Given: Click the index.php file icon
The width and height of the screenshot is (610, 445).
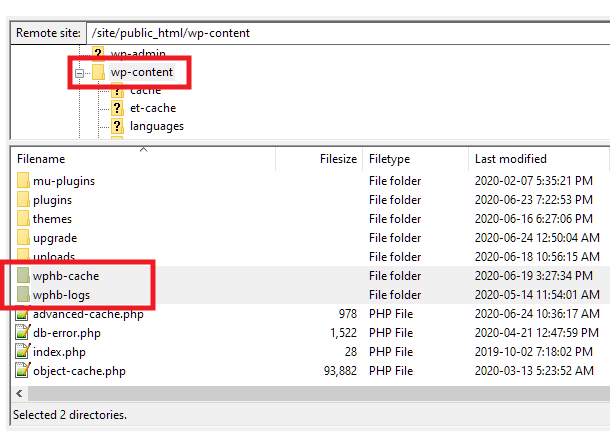Looking at the screenshot, I should coord(23,352).
